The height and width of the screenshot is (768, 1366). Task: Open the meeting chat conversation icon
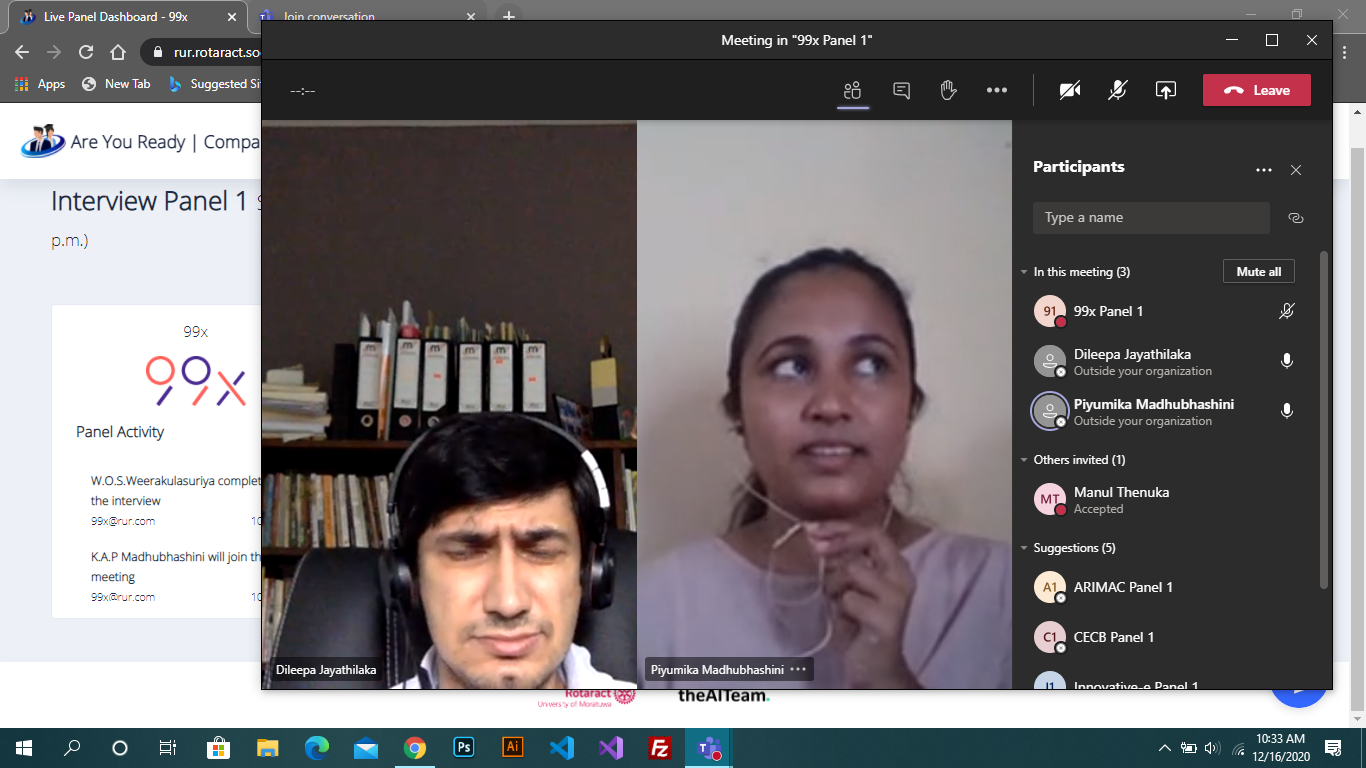(x=901, y=90)
